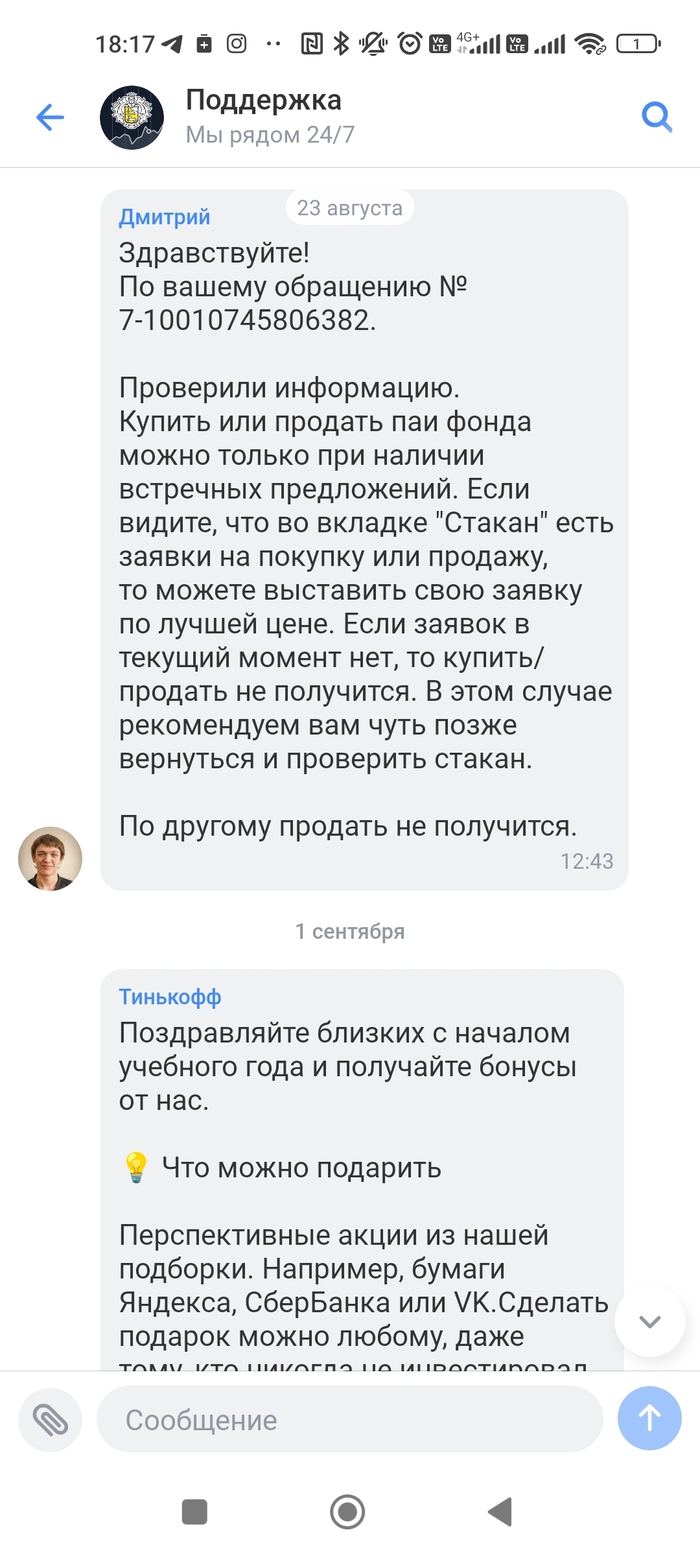Image resolution: width=700 pixels, height=1556 pixels.
Task: Tap the Tinkoff support avatar logo
Action: [132, 118]
